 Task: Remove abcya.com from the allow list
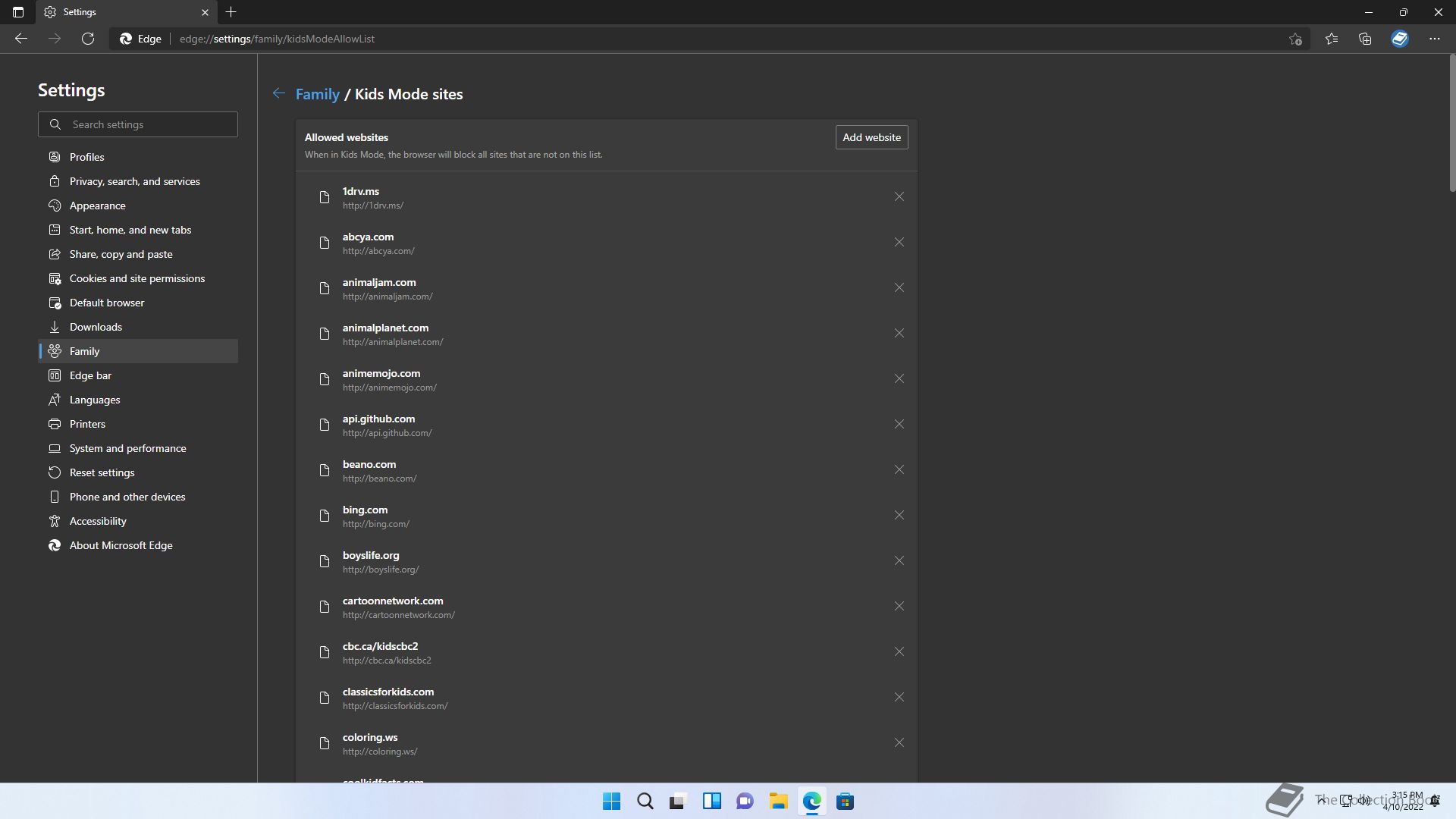[x=899, y=243]
